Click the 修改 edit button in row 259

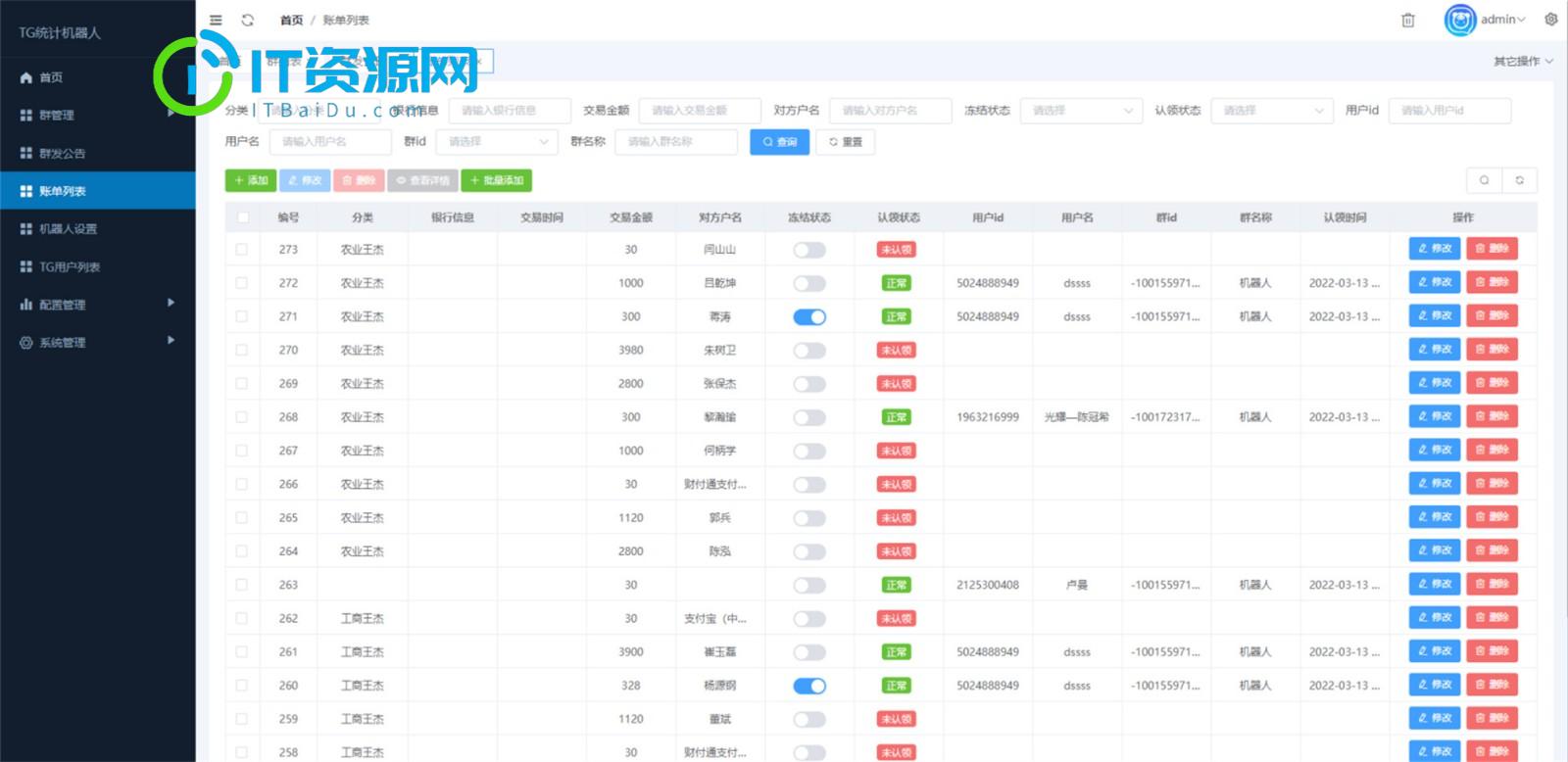click(x=1435, y=718)
